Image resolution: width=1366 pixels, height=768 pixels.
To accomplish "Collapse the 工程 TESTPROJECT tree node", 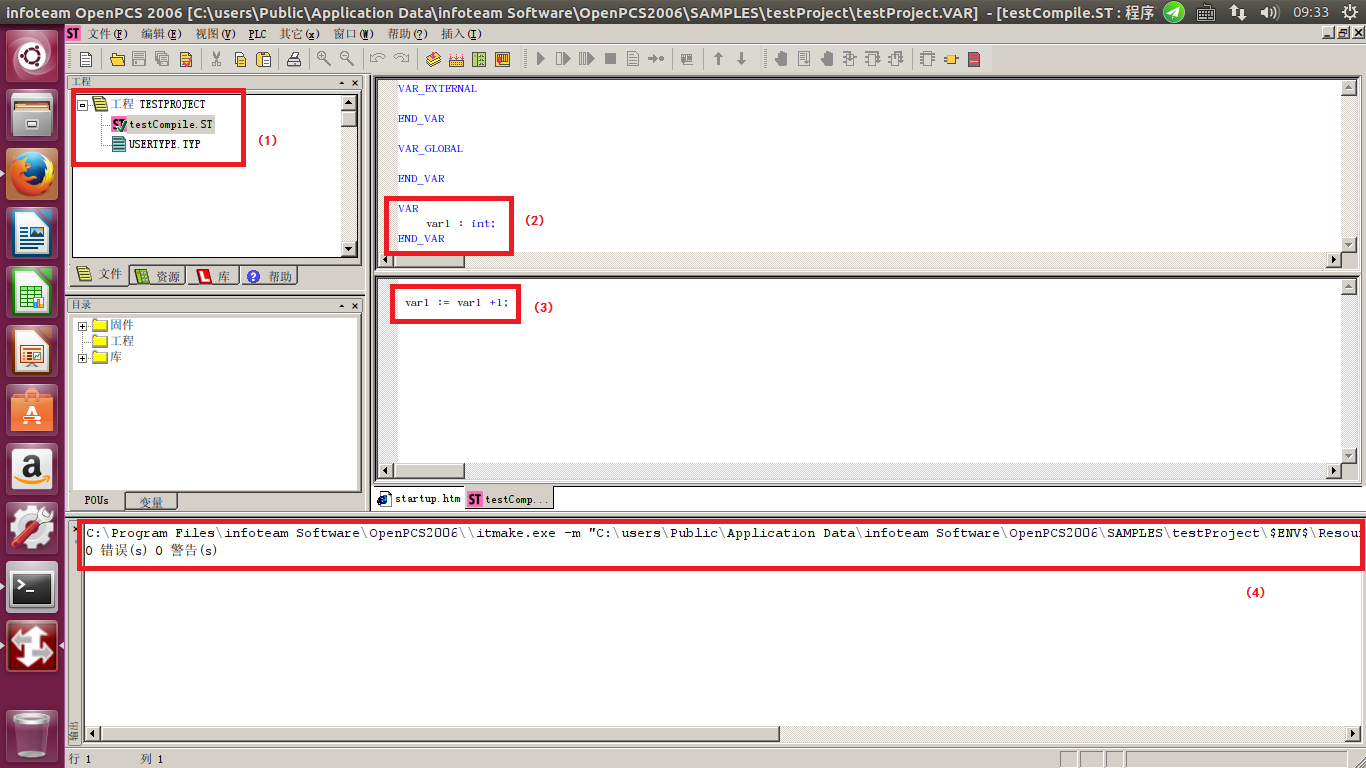I will (x=83, y=104).
